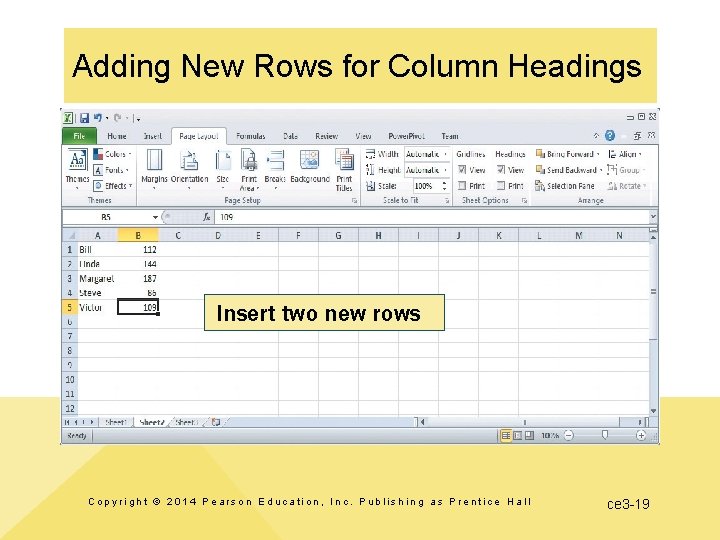Open Print Titles settings
The height and width of the screenshot is (540, 720).
point(344,169)
